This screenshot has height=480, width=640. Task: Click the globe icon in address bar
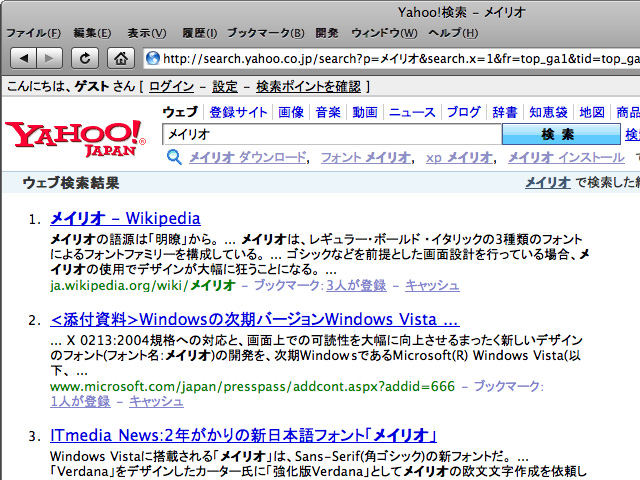click(x=153, y=58)
